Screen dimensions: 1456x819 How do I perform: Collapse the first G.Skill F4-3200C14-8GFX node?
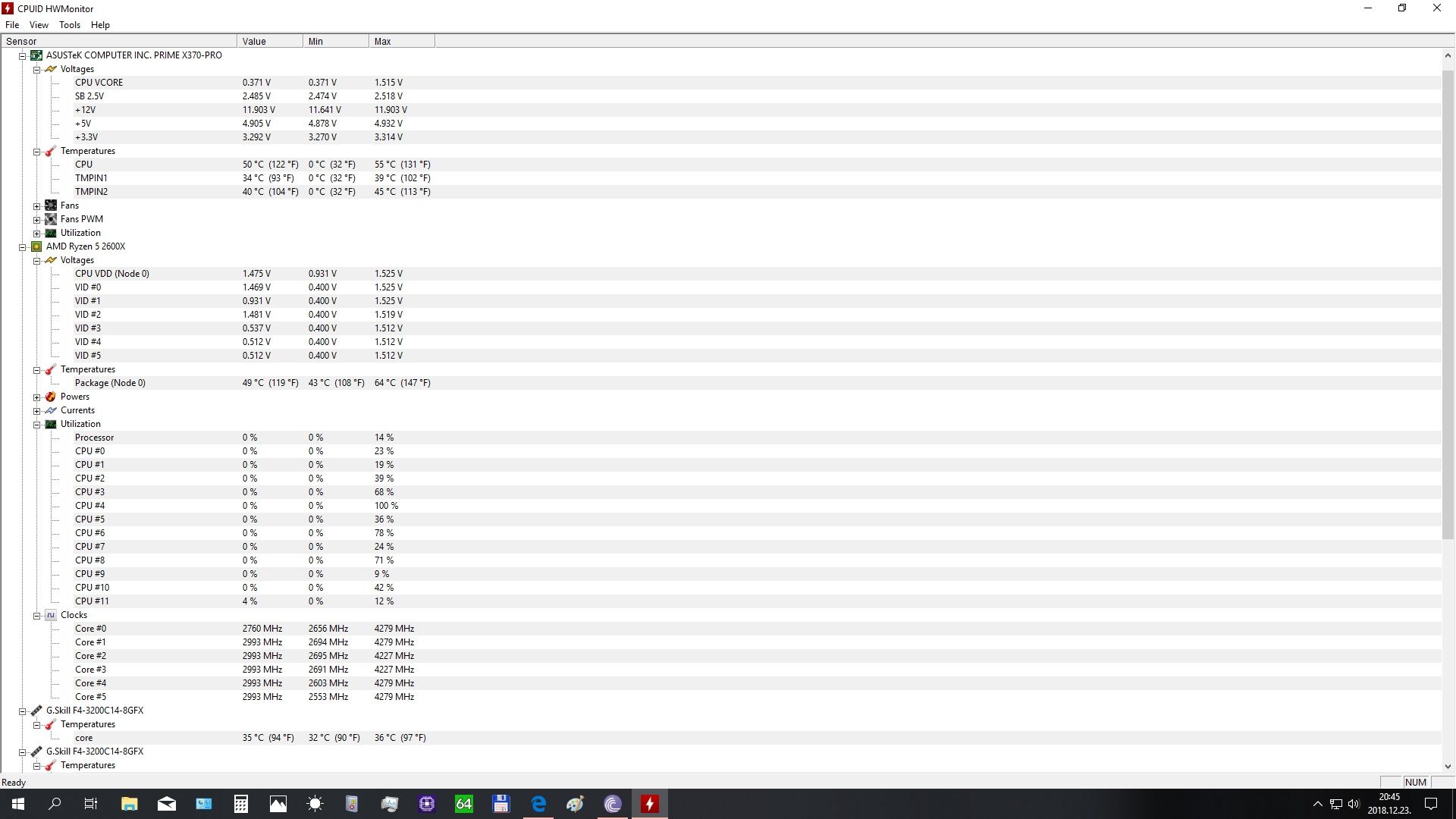(x=23, y=711)
